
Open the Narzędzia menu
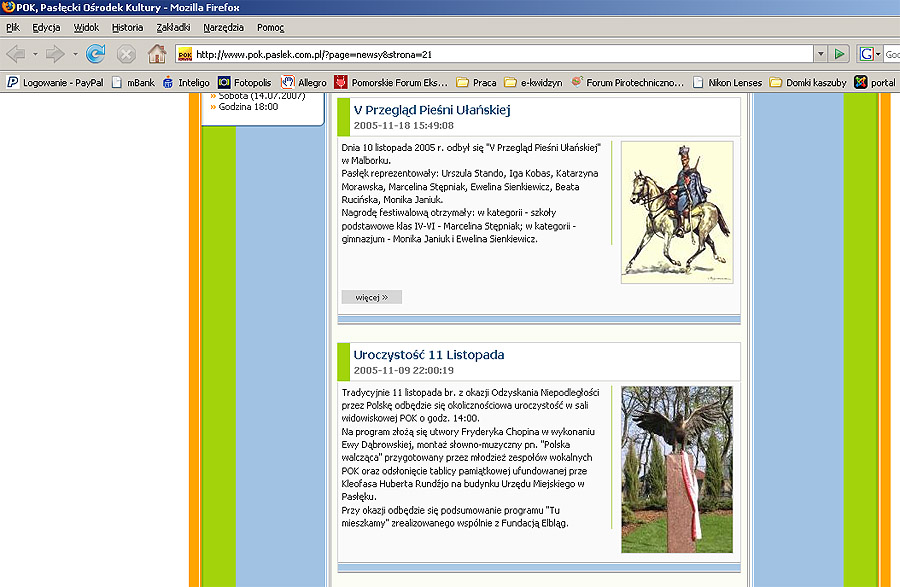(223, 27)
